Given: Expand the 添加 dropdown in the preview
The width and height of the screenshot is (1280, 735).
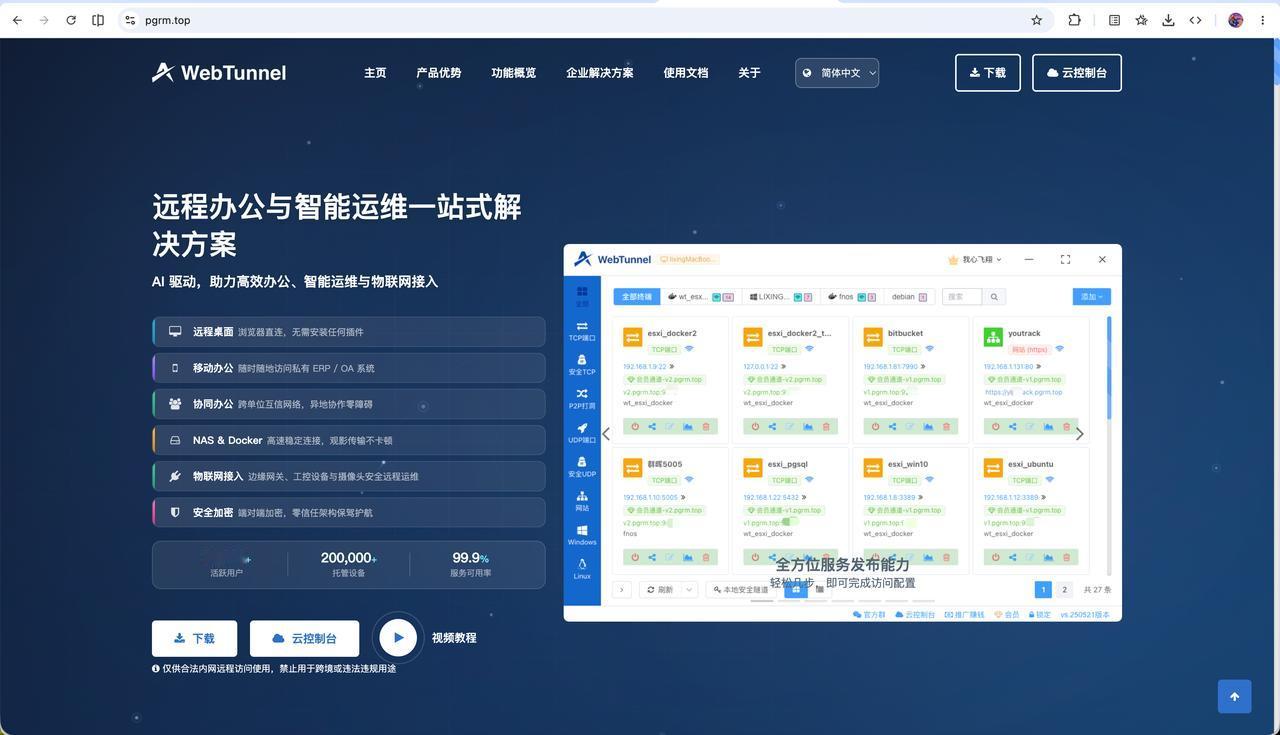Looking at the screenshot, I should point(1091,297).
